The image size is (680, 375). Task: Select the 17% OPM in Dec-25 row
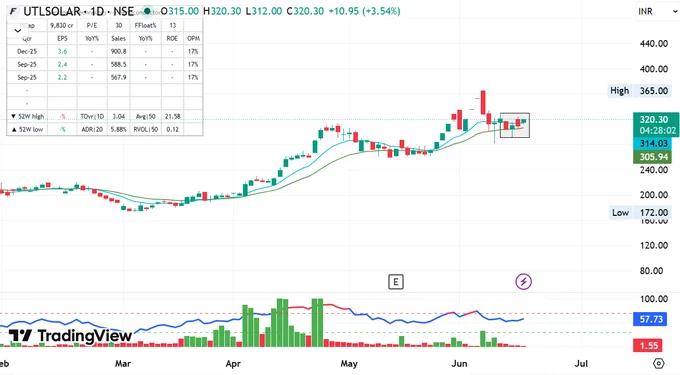pos(193,52)
